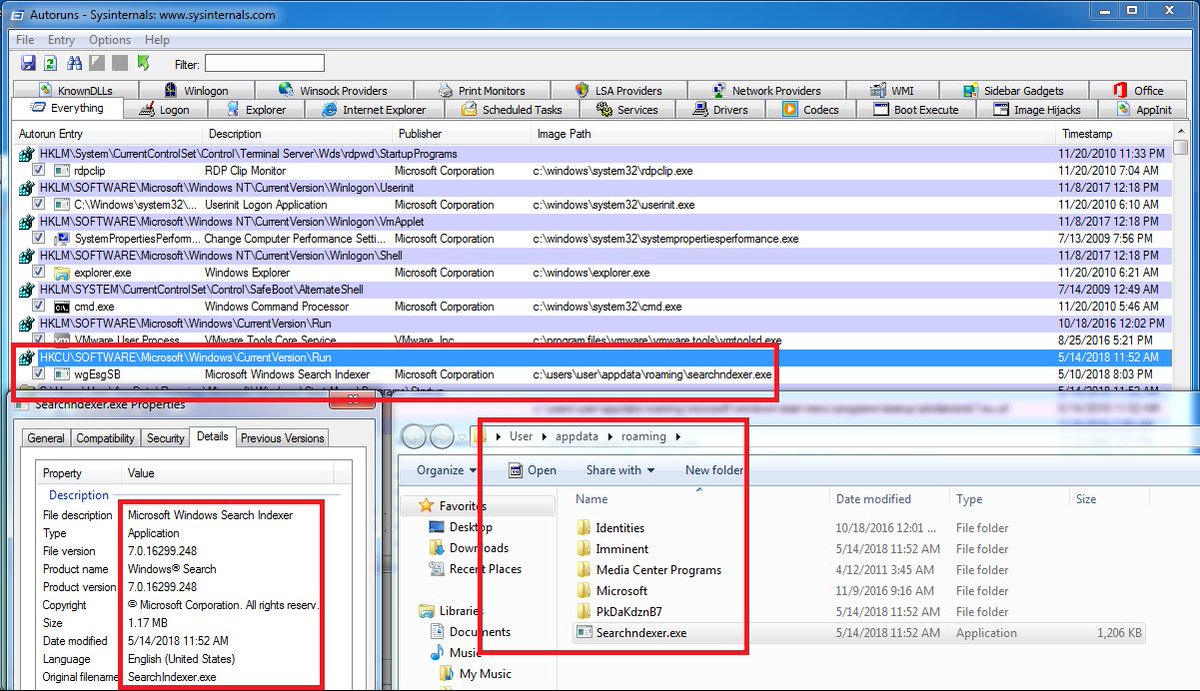This screenshot has width=1200, height=691.
Task: Open the Options menu
Action: [110, 40]
